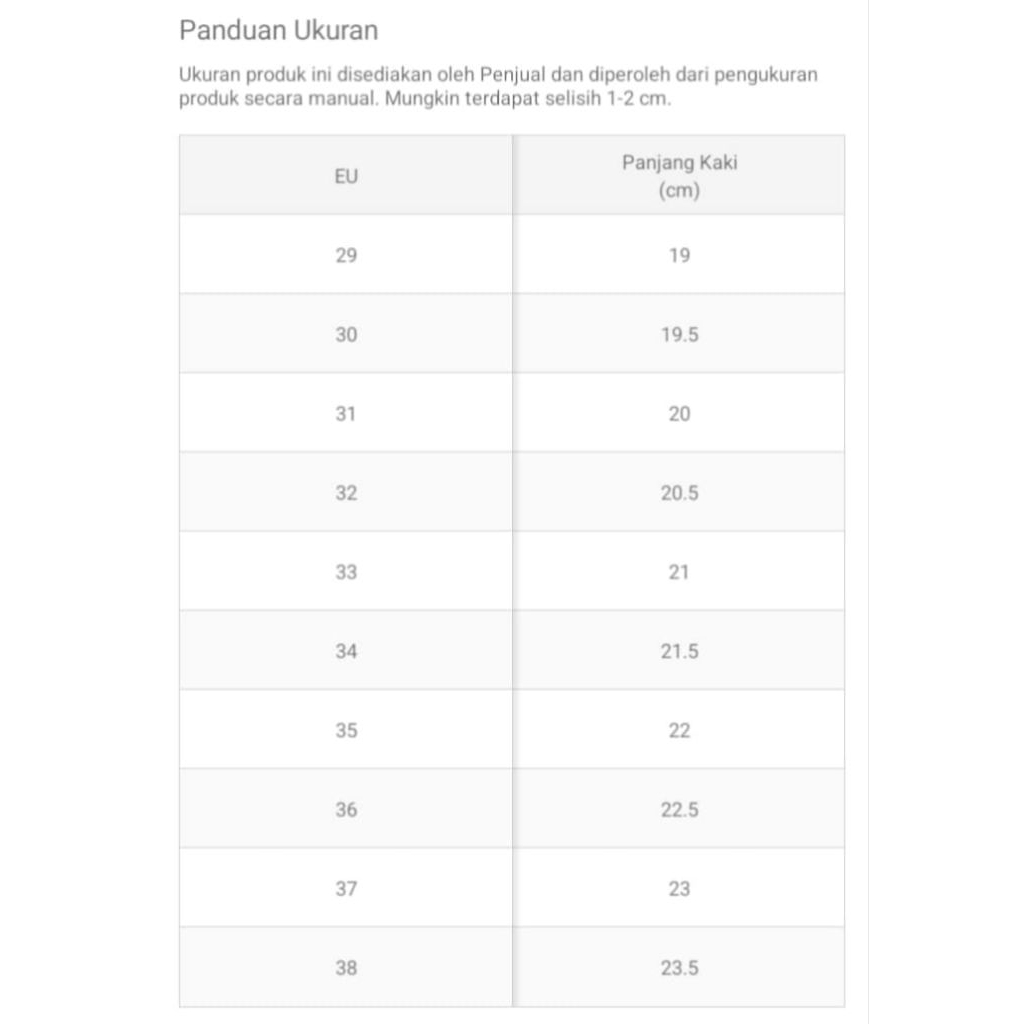
Task: Select EU size 29 cell
Action: coord(346,255)
